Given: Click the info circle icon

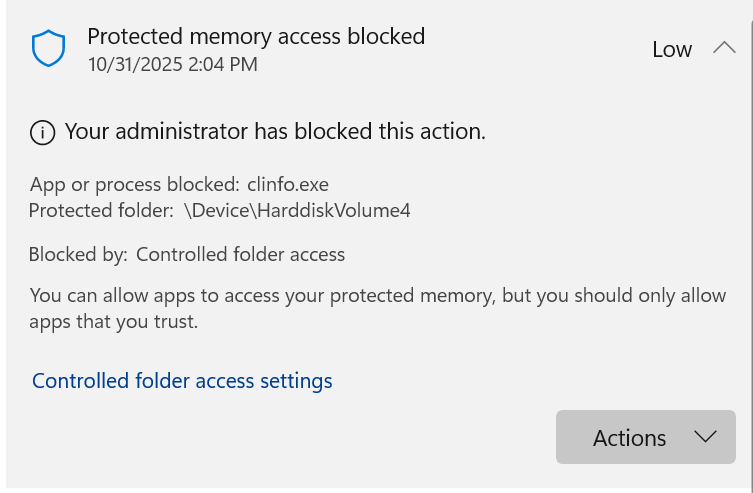Looking at the screenshot, I should pyautogui.click(x=42, y=131).
